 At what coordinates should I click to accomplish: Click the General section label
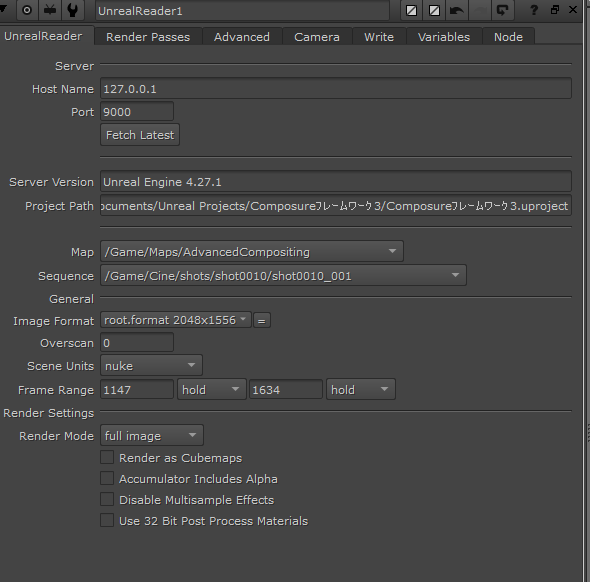(71, 299)
